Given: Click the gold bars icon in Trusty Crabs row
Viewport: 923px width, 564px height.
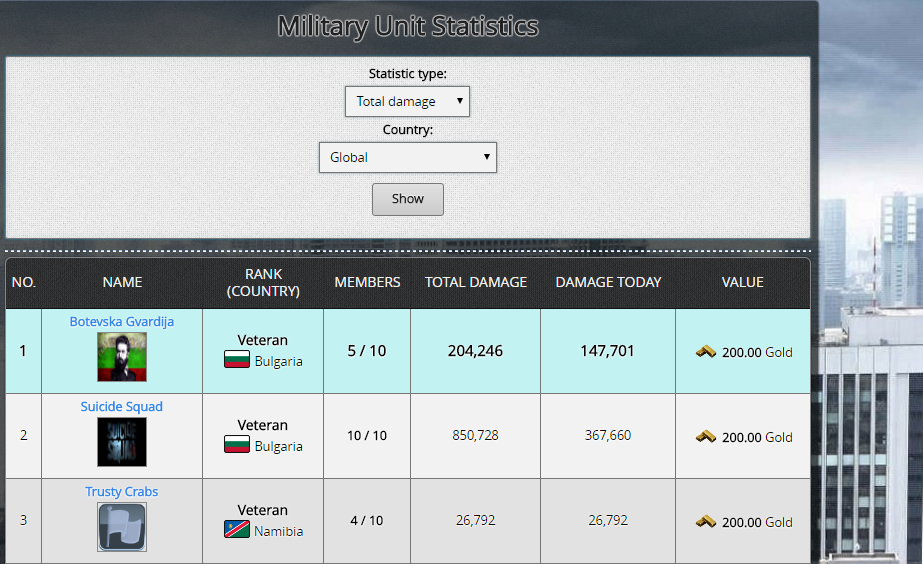Looking at the screenshot, I should pyautogui.click(x=706, y=521).
